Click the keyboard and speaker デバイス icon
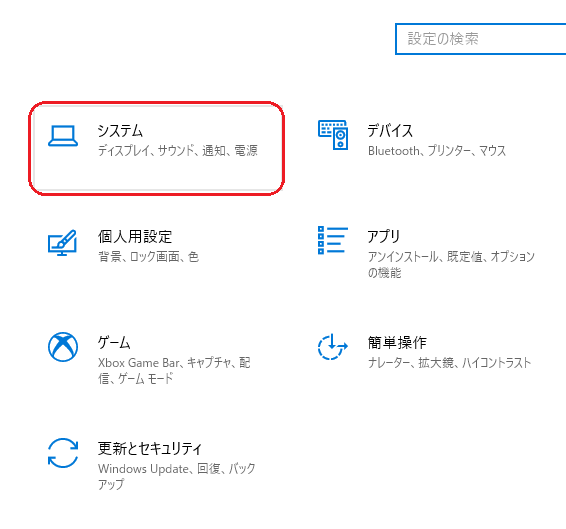566x529 pixels. pyautogui.click(x=333, y=135)
